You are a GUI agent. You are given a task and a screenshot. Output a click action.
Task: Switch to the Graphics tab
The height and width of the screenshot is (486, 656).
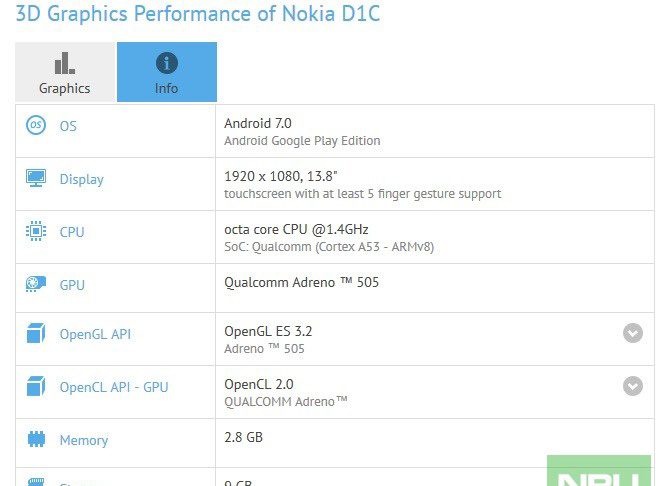click(65, 73)
